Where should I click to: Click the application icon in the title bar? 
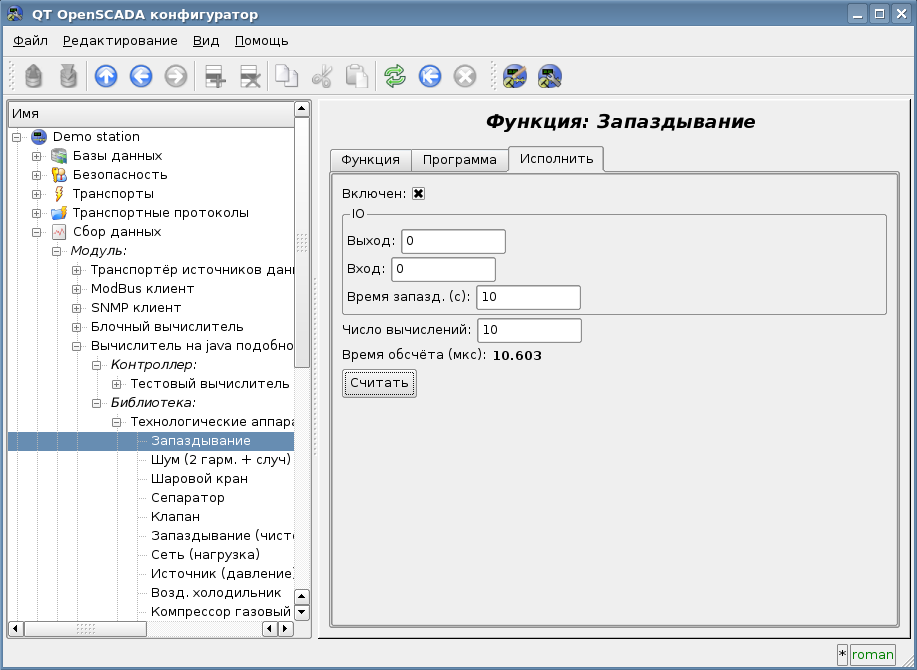tap(15, 14)
